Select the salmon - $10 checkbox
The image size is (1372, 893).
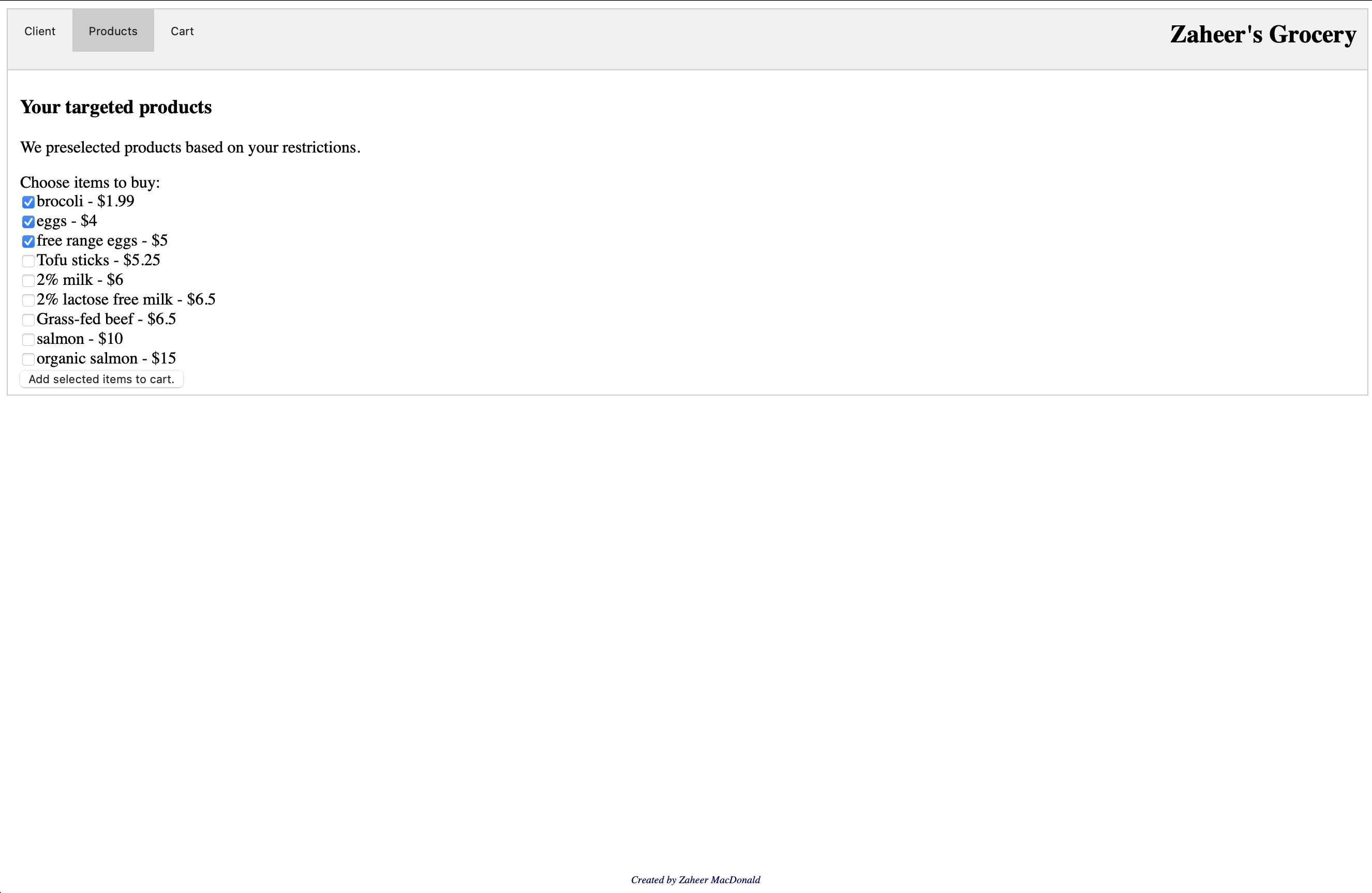click(x=27, y=339)
